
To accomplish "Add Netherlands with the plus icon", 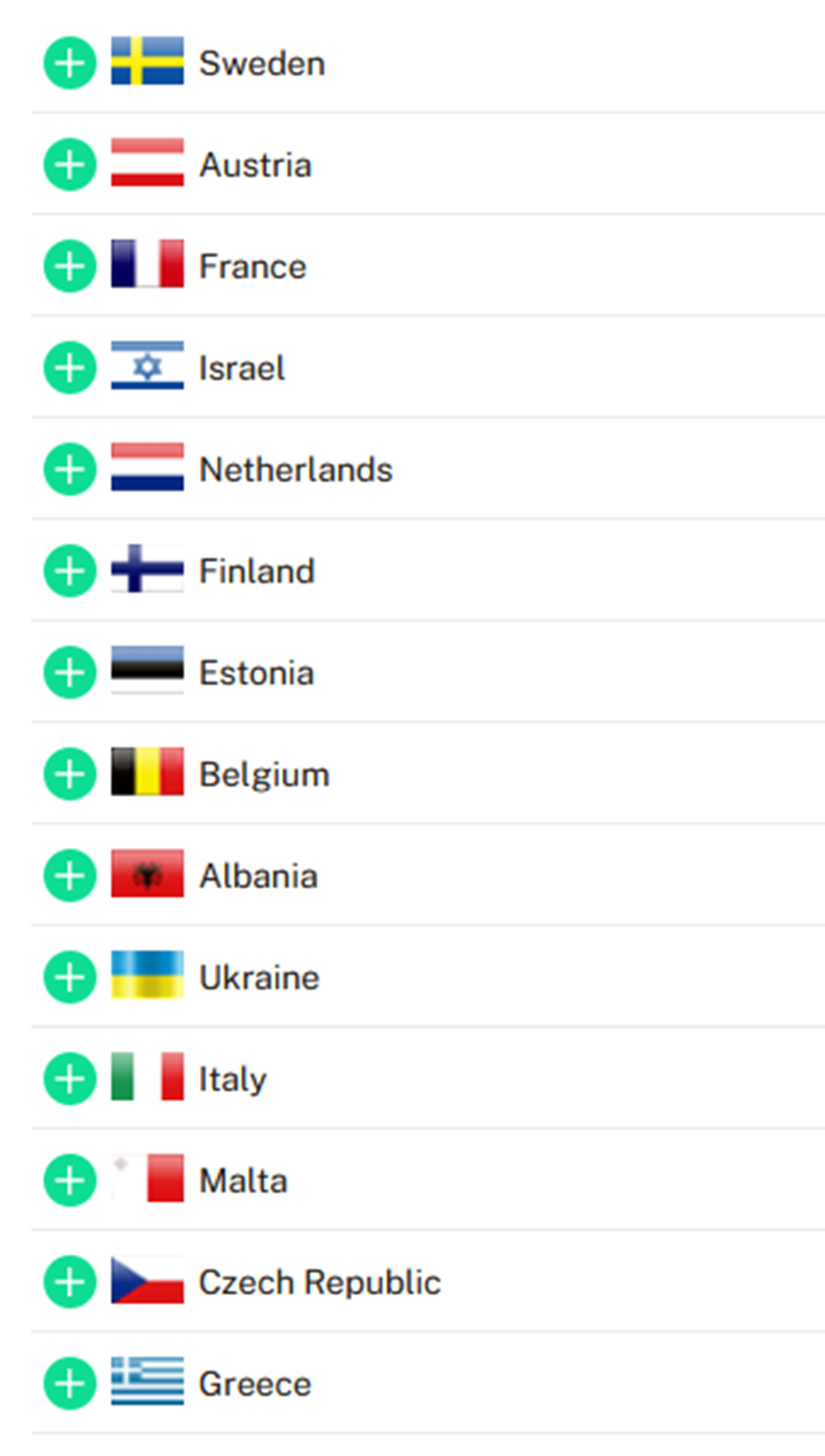I will pyautogui.click(x=70, y=469).
